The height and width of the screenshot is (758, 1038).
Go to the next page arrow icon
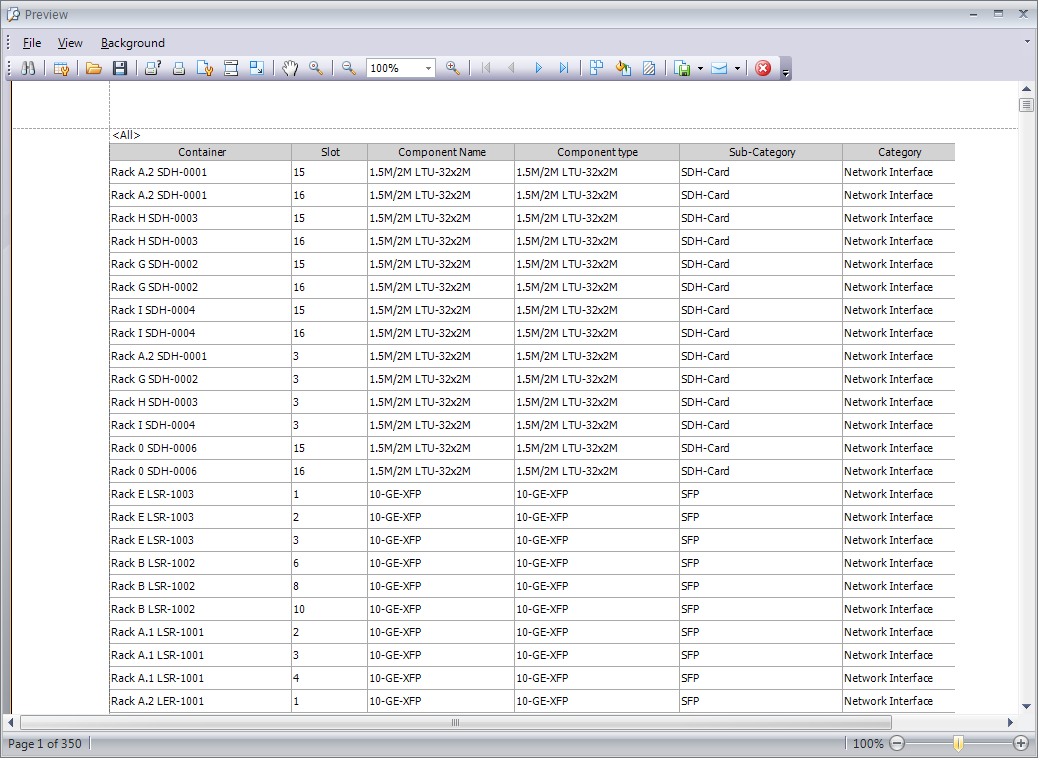point(538,68)
